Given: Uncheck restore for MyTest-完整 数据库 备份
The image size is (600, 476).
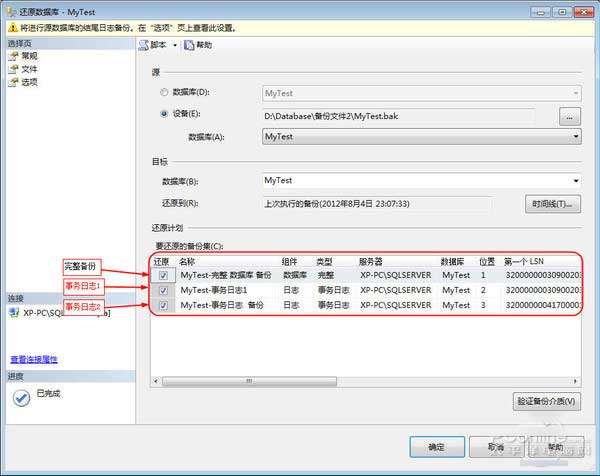Looking at the screenshot, I should [163, 275].
